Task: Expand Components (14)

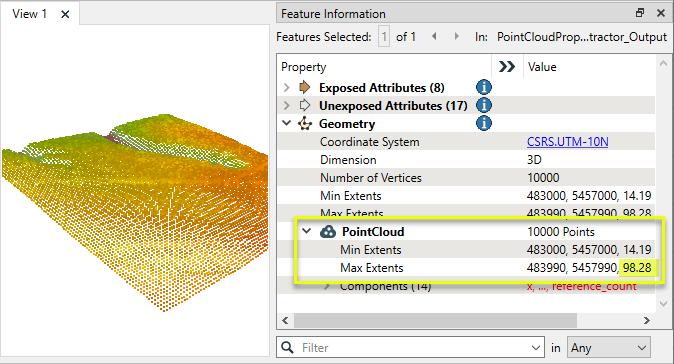Action: coord(327,286)
